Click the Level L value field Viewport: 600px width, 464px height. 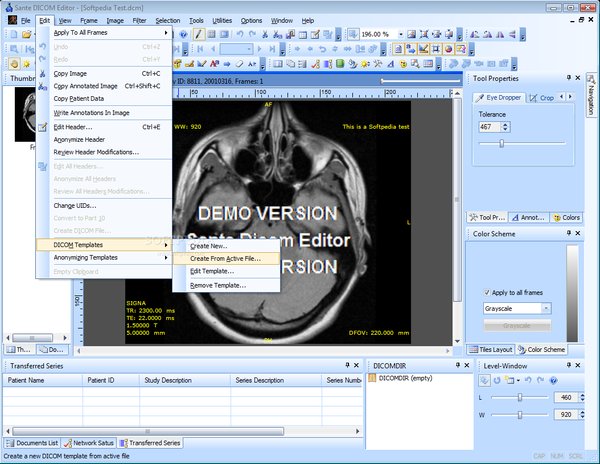tap(567, 398)
